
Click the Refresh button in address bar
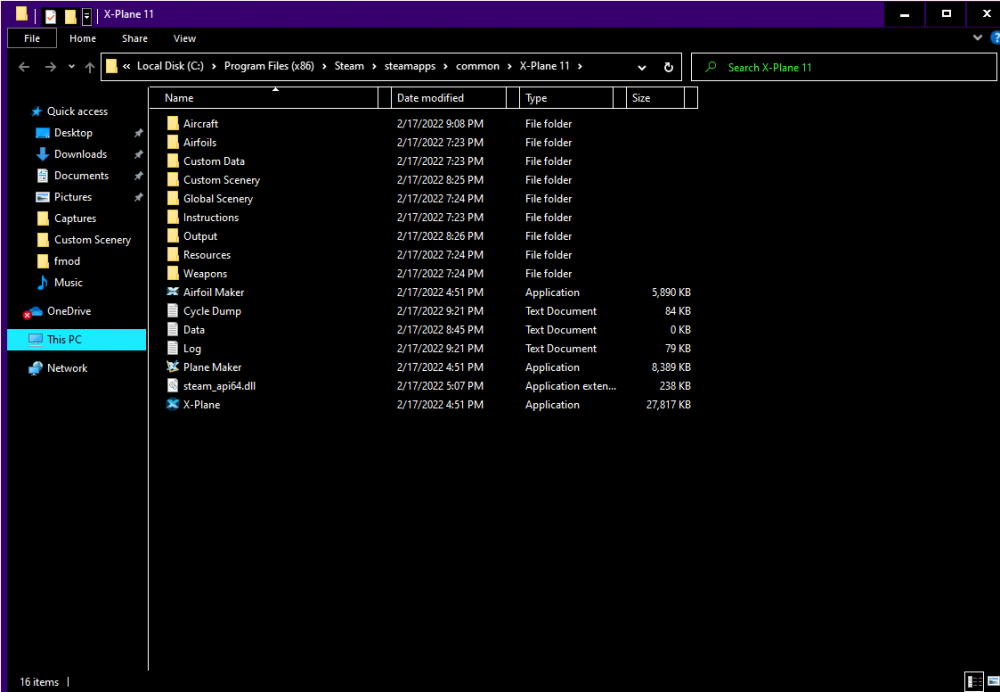click(x=669, y=67)
